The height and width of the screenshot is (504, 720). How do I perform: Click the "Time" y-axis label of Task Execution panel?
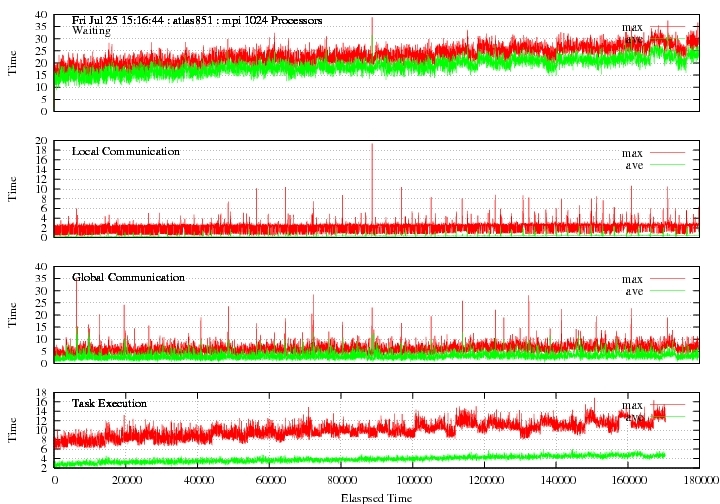click(x=12, y=430)
